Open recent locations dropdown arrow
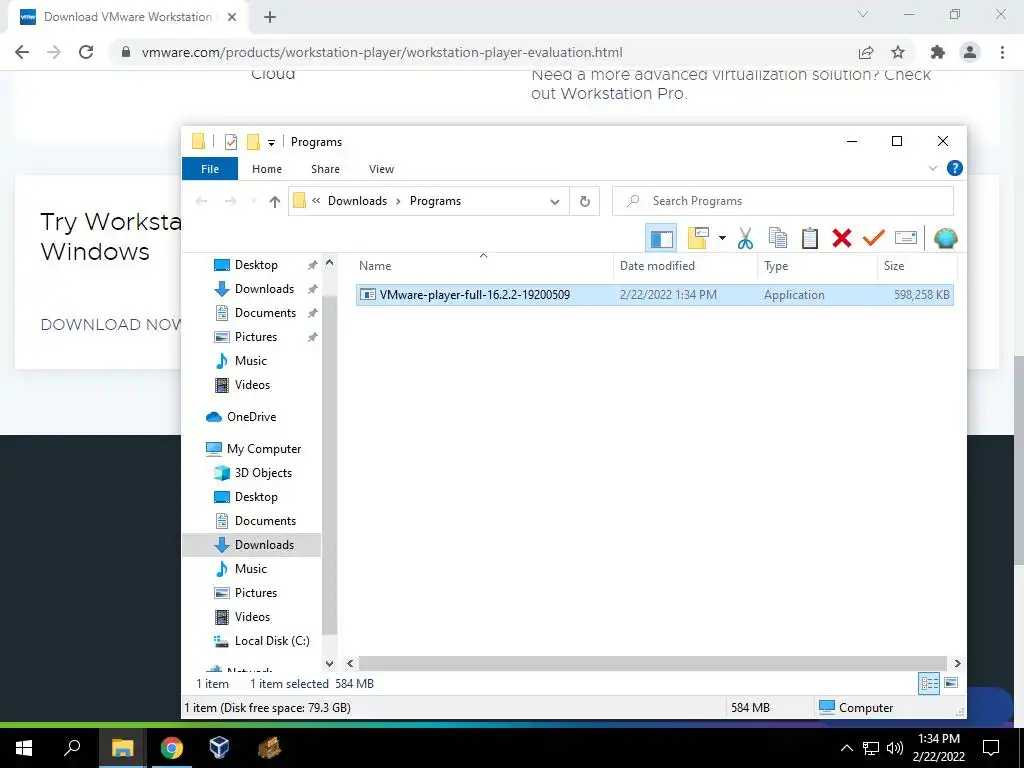Screen dimensions: 1024x768 point(253,201)
